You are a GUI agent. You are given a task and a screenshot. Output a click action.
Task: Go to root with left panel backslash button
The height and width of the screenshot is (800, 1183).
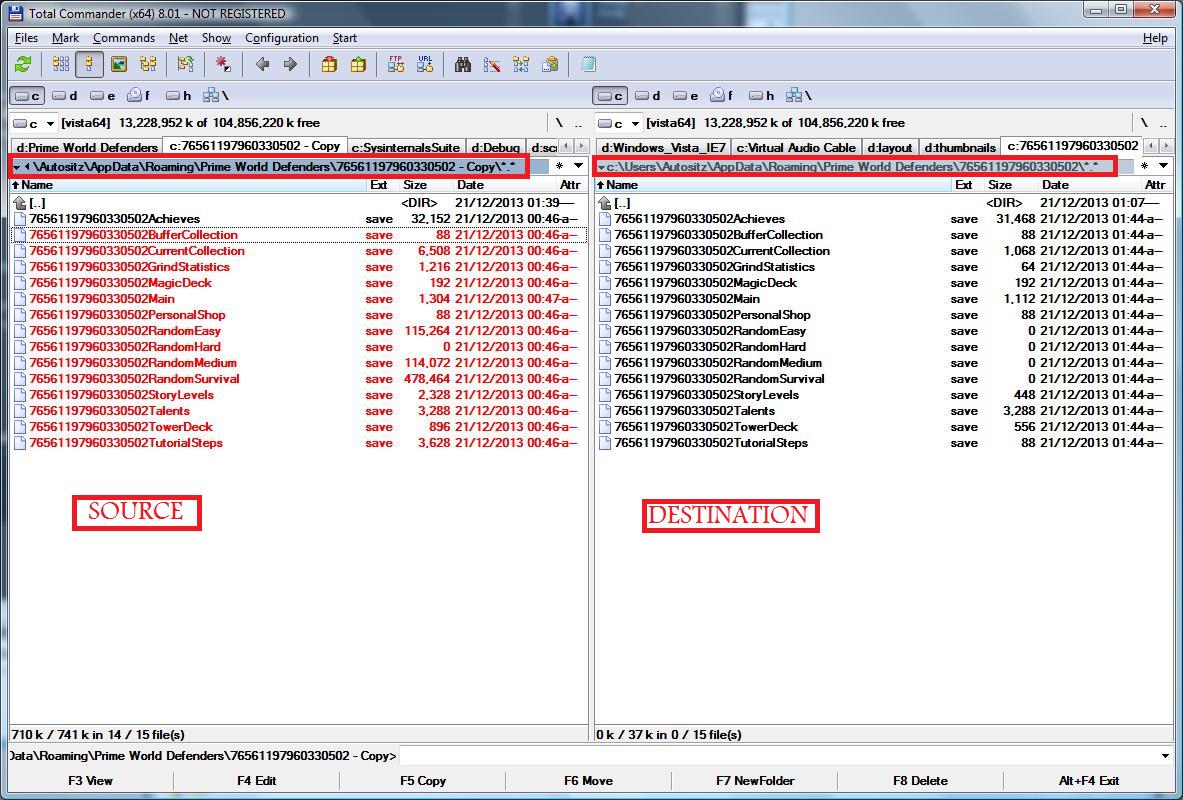tap(559, 123)
